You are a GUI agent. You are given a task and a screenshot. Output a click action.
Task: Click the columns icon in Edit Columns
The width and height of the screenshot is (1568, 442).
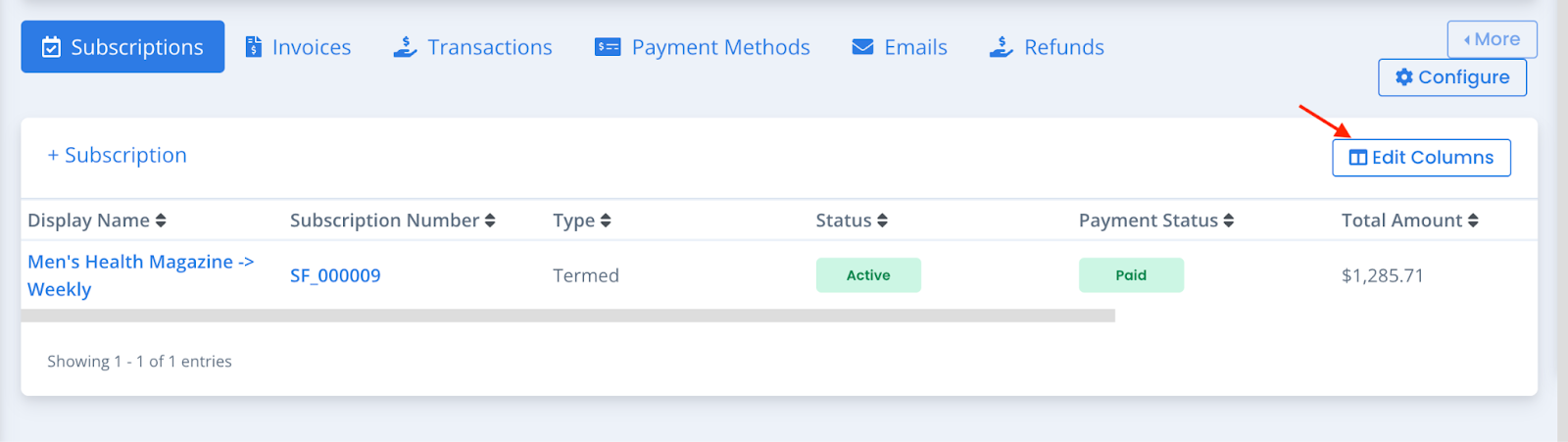tap(1358, 158)
